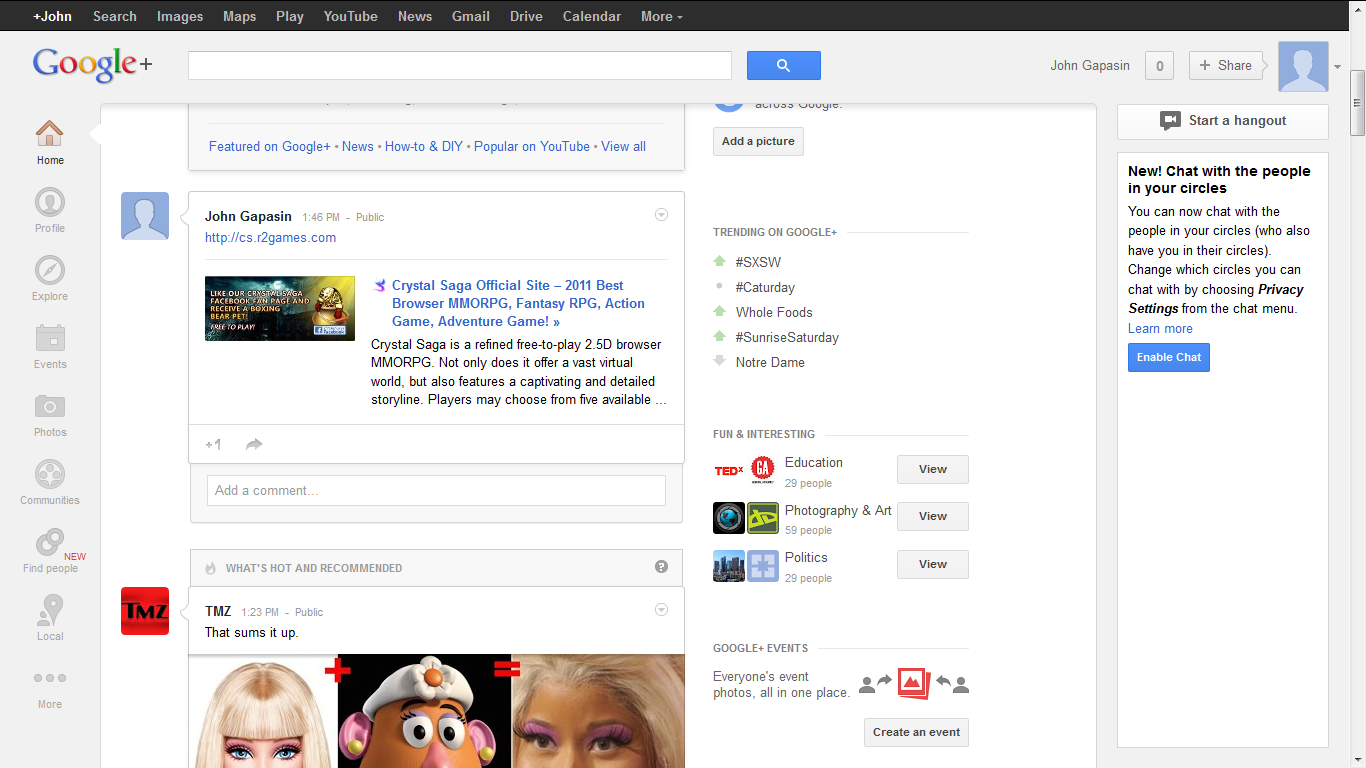View the Photography & Art circle
The width and height of the screenshot is (1366, 768).
coord(932,516)
